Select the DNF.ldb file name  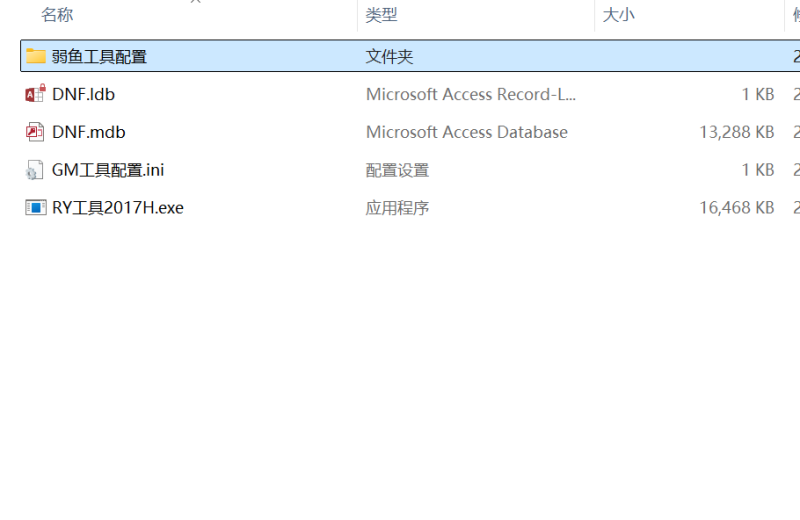[84, 95]
